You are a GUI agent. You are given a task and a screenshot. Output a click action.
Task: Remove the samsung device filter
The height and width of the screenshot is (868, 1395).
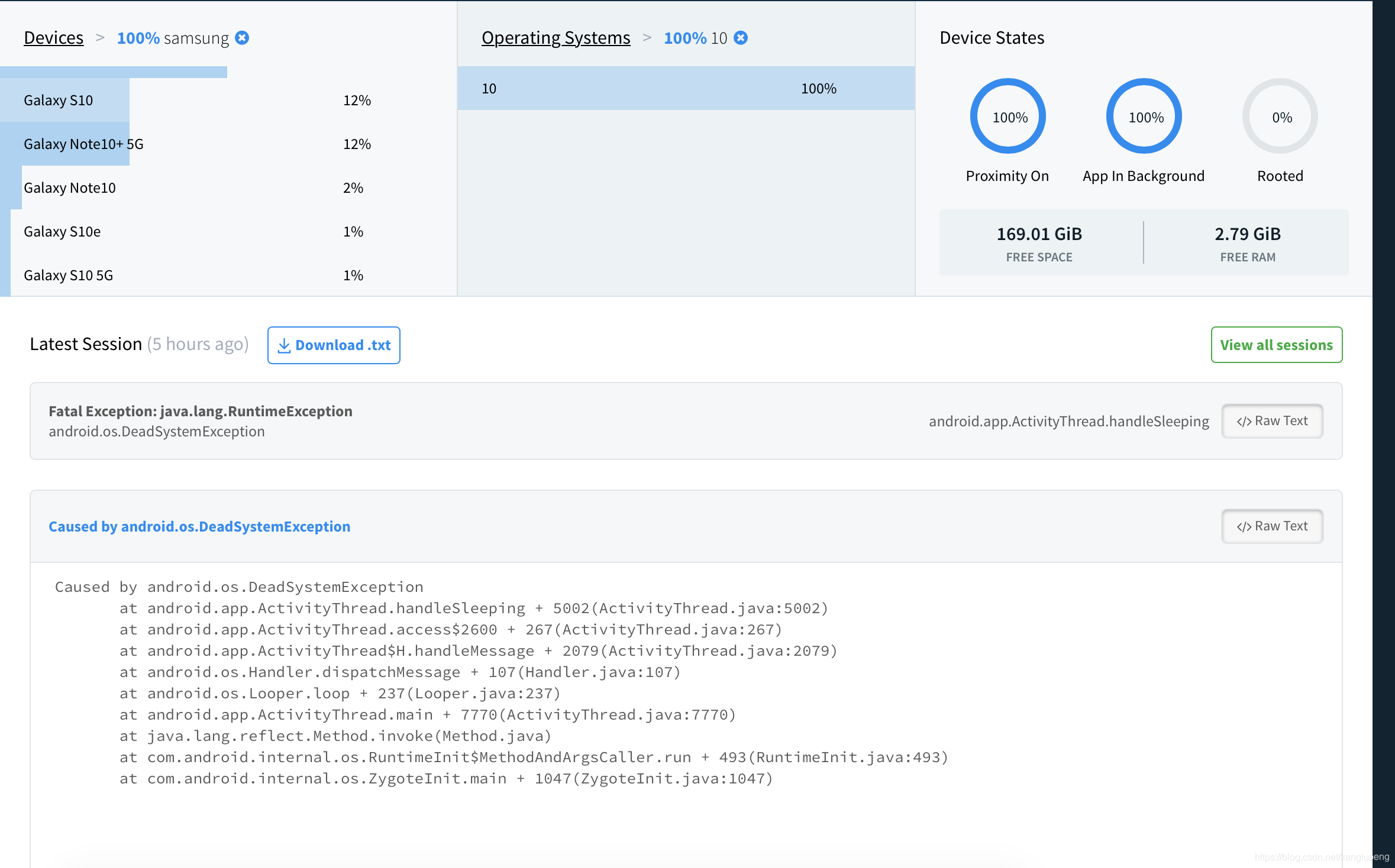tap(243, 37)
